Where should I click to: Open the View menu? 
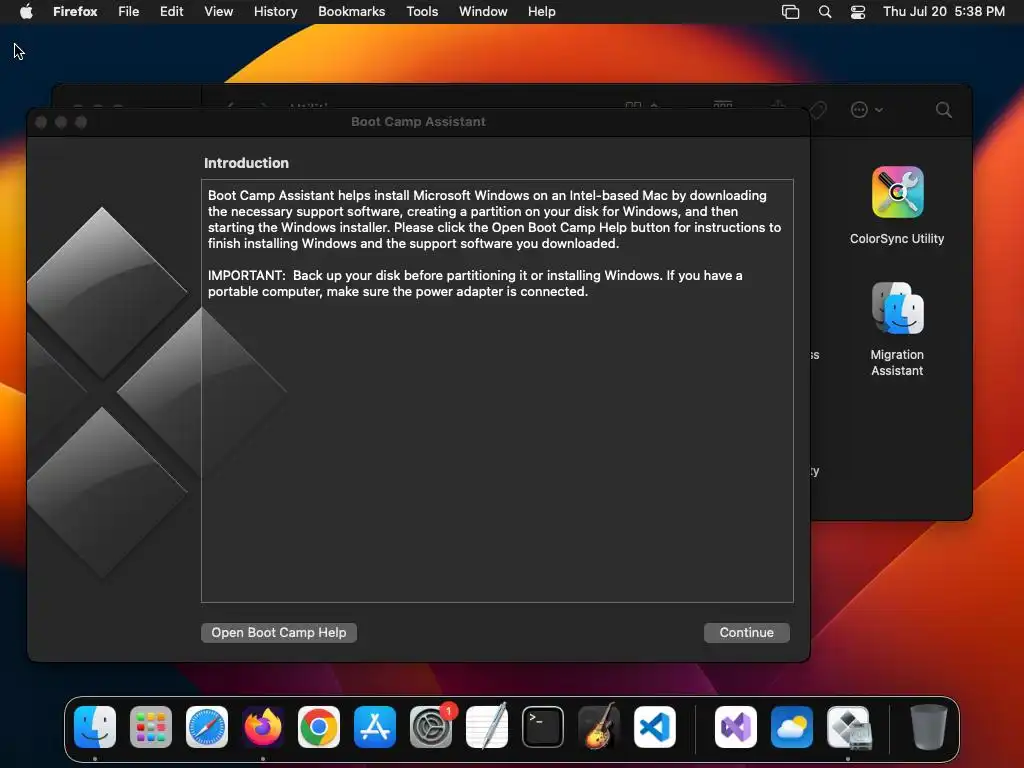[x=218, y=11]
